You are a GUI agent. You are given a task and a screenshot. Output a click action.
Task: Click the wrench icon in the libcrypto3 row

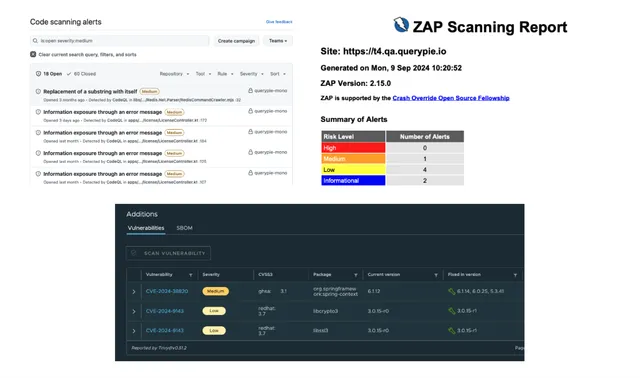pyautogui.click(x=451, y=311)
